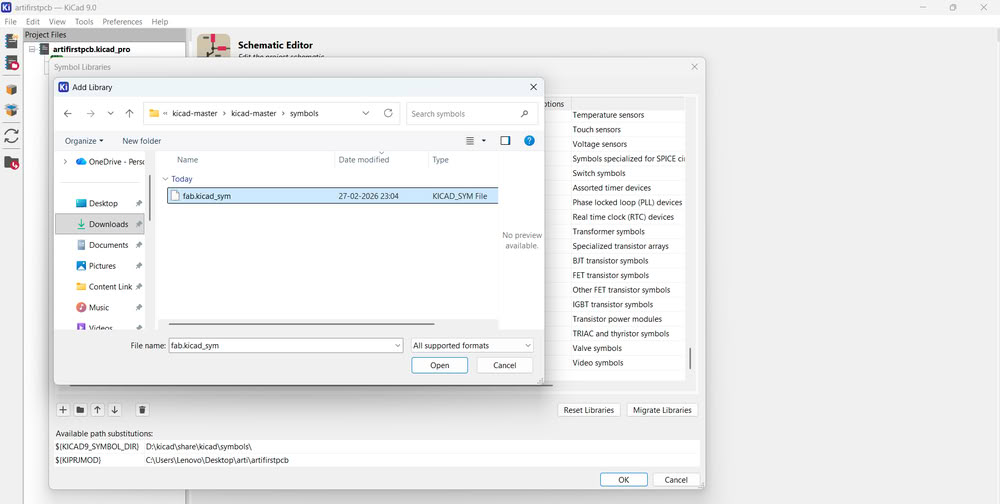Collapse artifirstpcb.kicad_pro project tree node
This screenshot has height=504, width=1000.
pyautogui.click(x=32, y=49)
